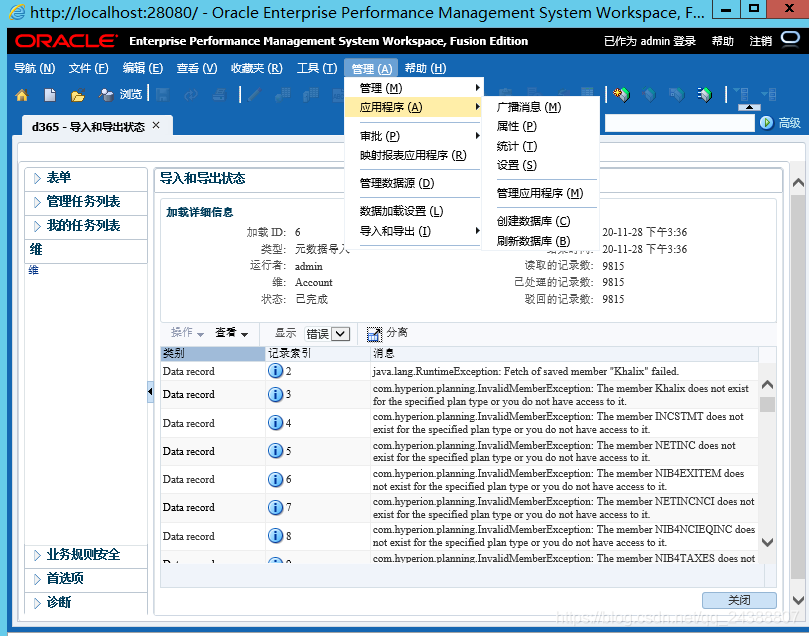Click info icon for record 4
This screenshot has width=809, height=636.
click(x=276, y=423)
